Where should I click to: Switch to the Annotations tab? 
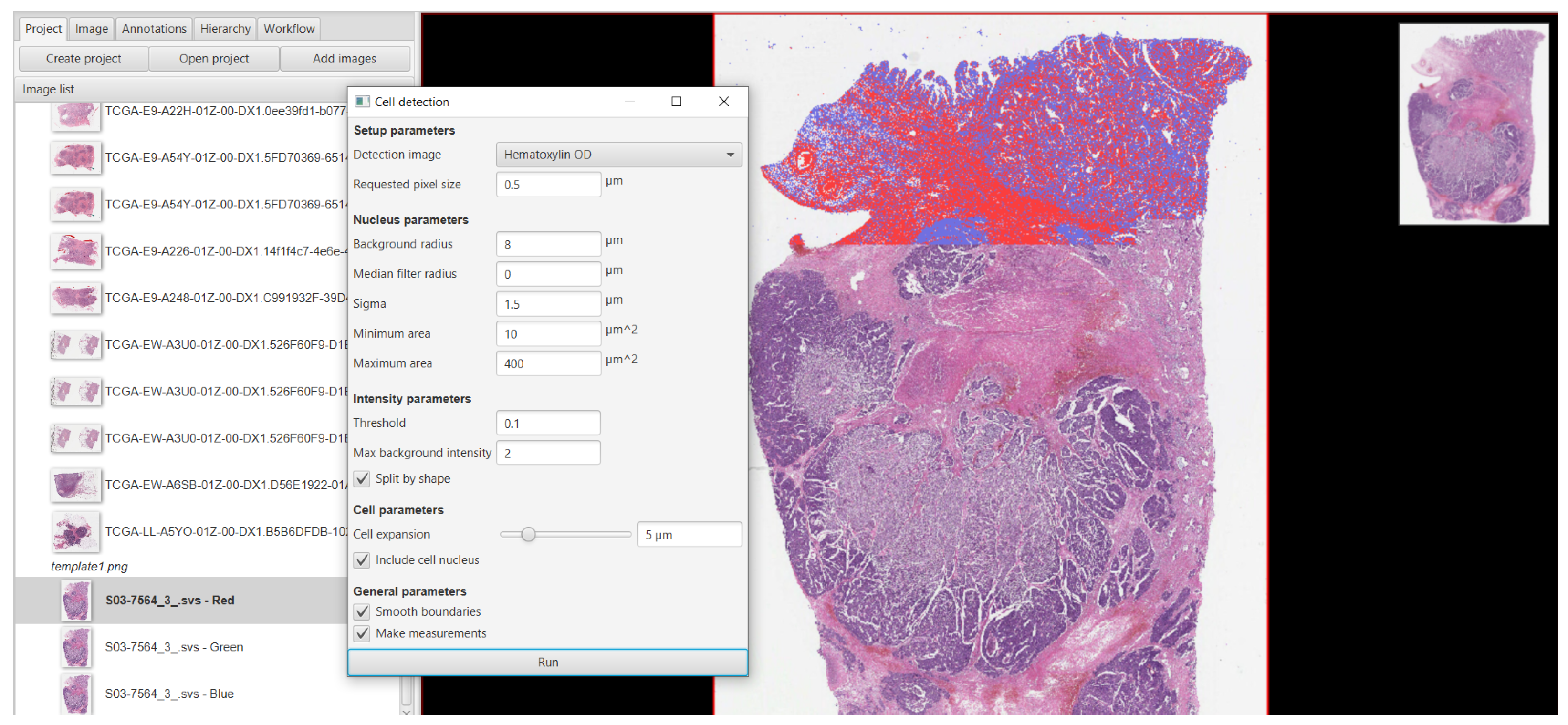click(154, 29)
